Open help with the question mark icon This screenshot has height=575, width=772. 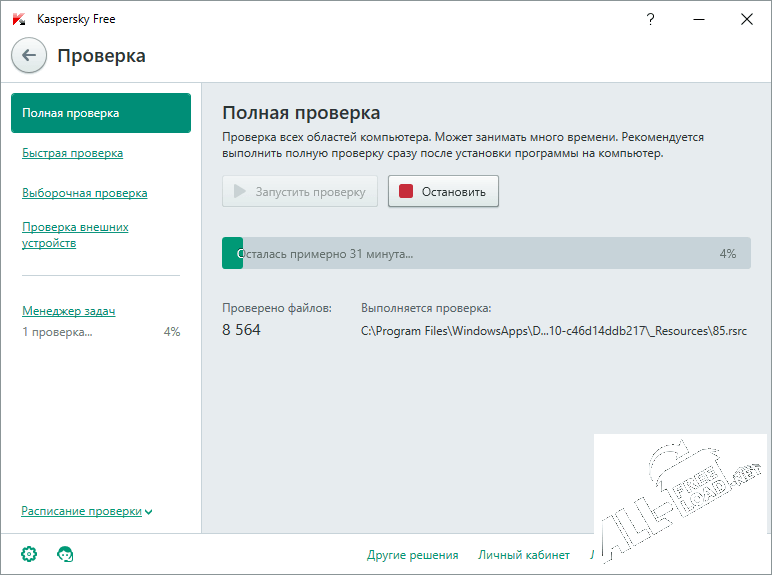tap(651, 19)
